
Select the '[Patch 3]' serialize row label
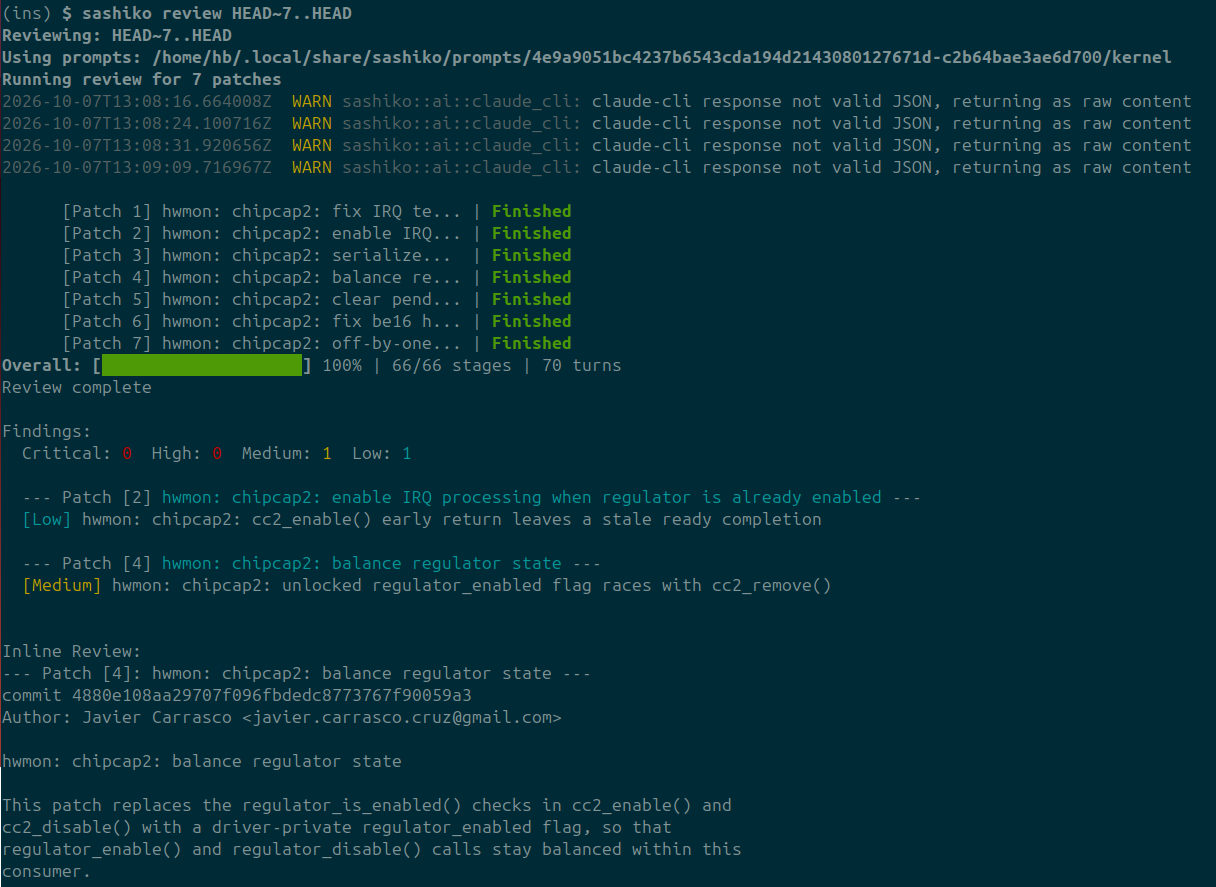tap(257, 255)
